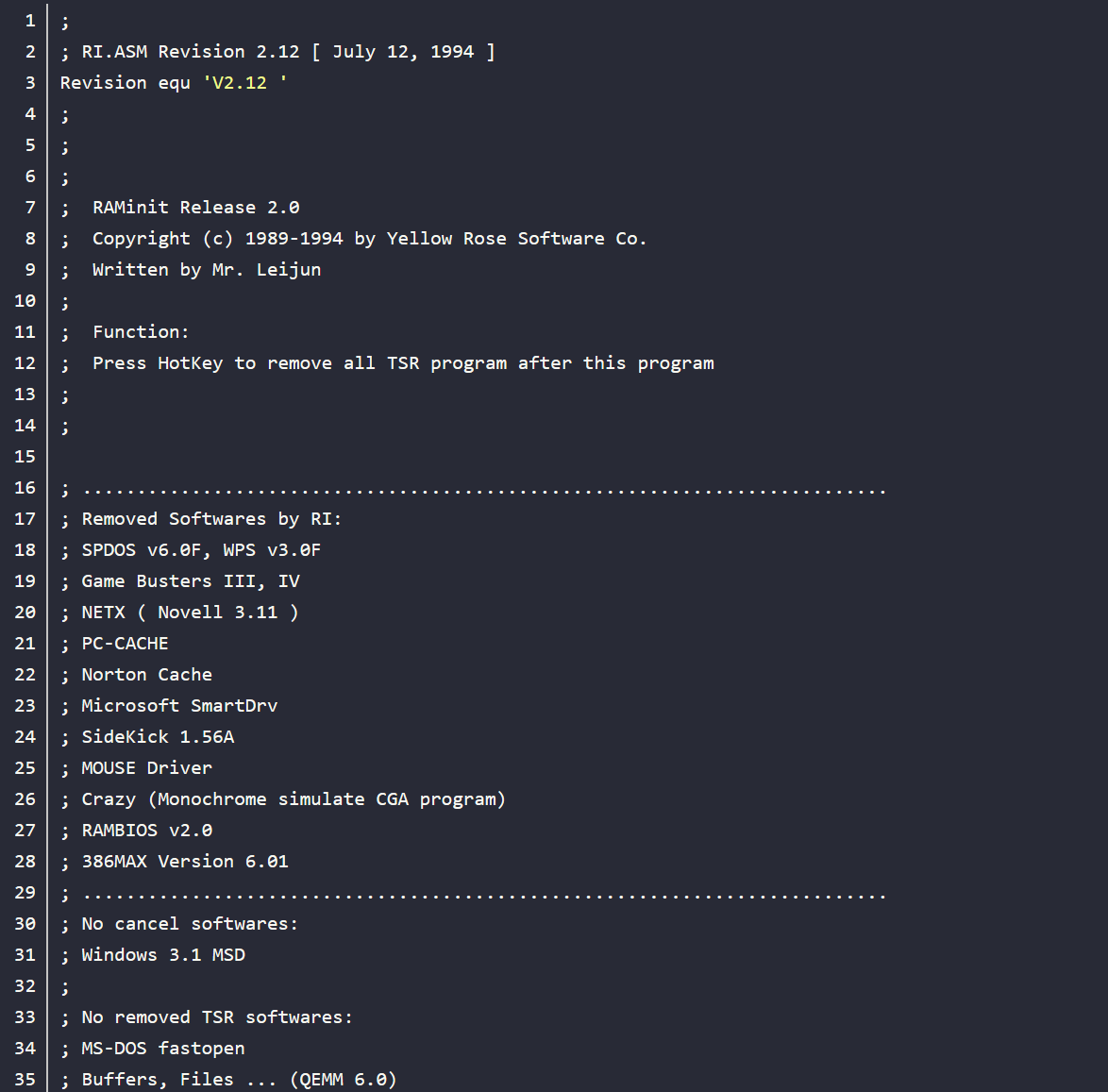Click the word 'Revision' before equ

[x=103, y=83]
